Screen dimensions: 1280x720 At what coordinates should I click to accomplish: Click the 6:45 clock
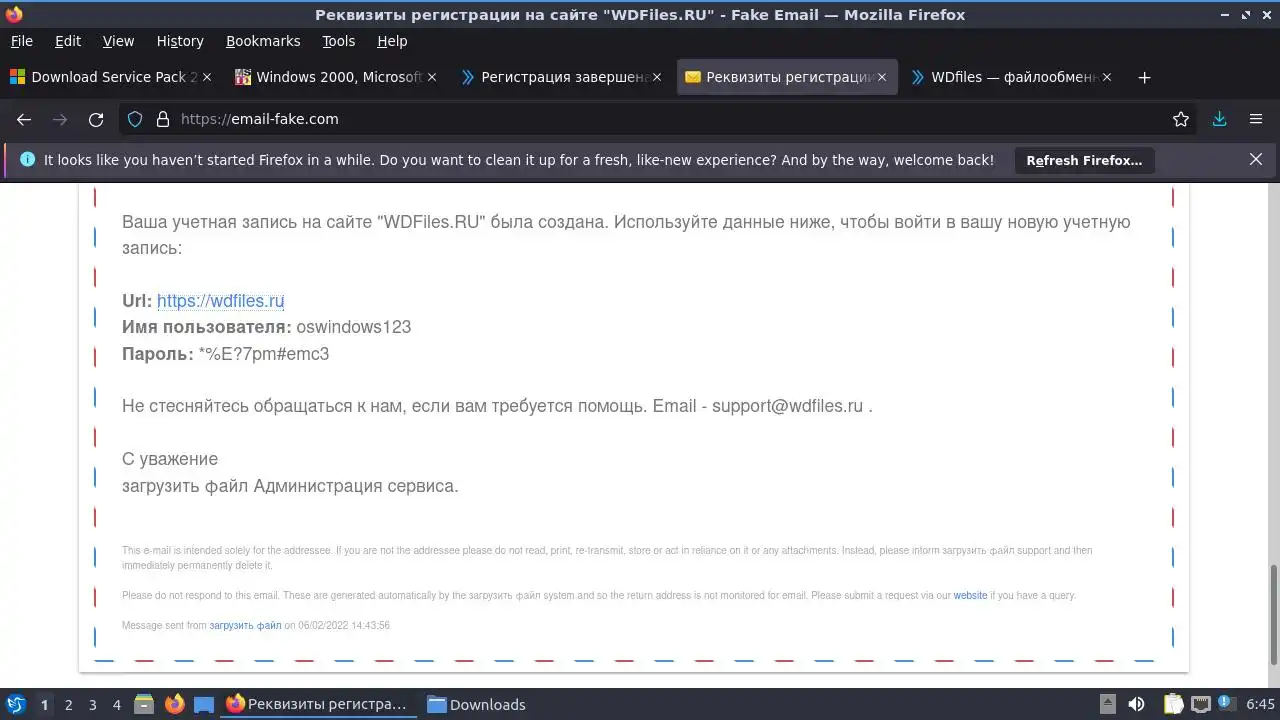1260,704
